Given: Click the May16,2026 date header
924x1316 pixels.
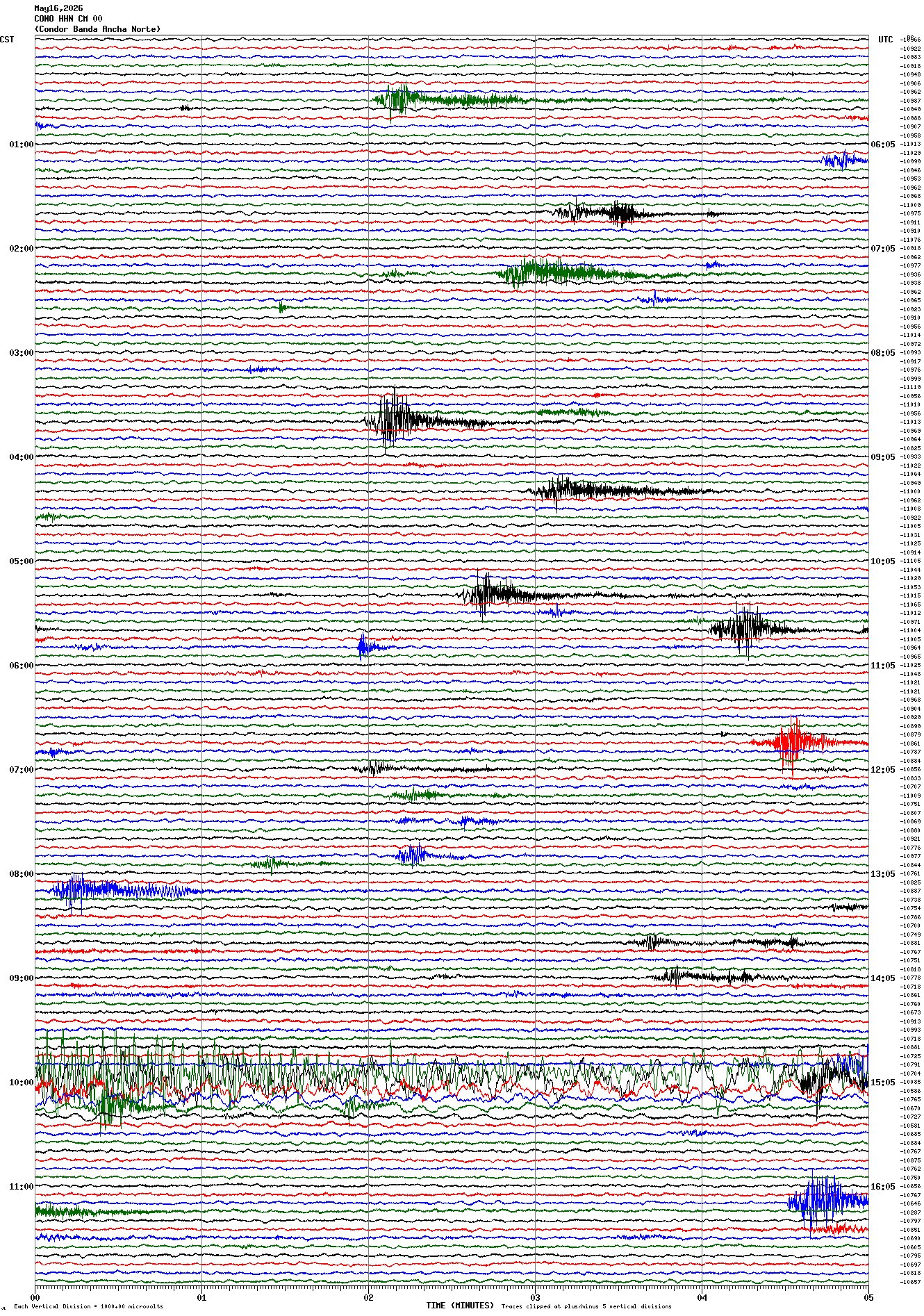Looking at the screenshot, I should pos(58,8).
